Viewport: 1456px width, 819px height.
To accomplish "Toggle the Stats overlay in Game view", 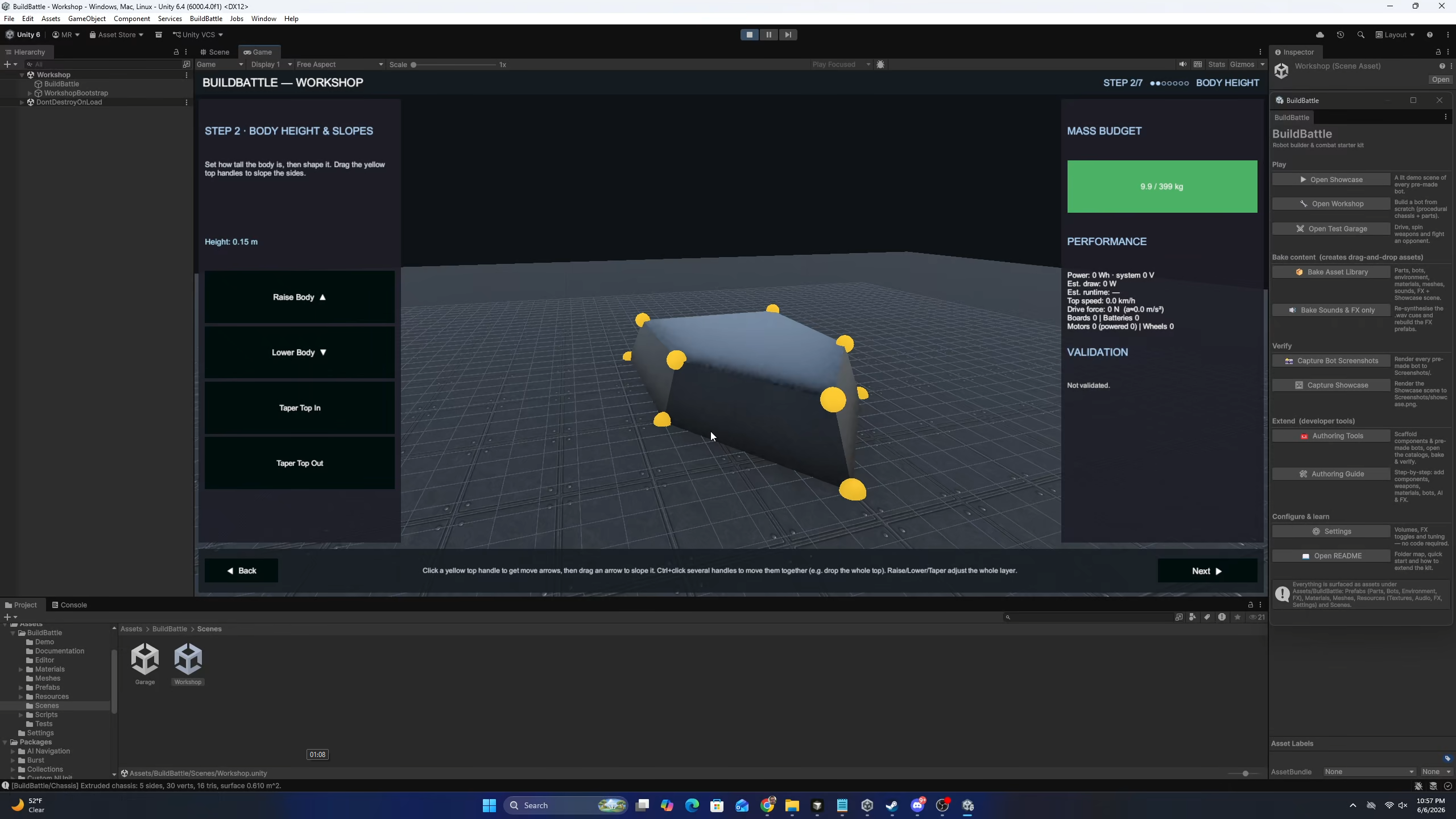I will click(x=1217, y=64).
